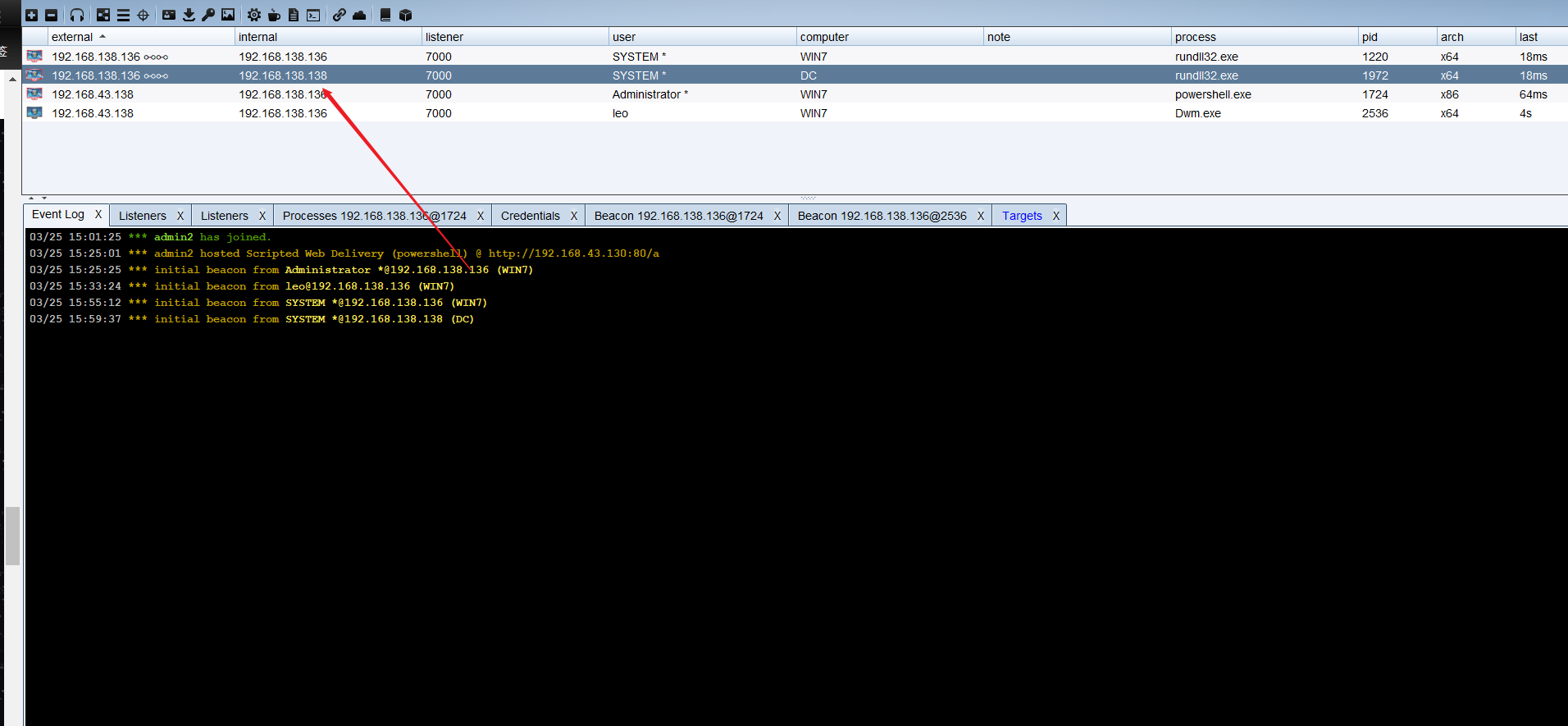Screen dimensions: 1568x726
Task: Host a file via the chain link icon
Action: (340, 15)
